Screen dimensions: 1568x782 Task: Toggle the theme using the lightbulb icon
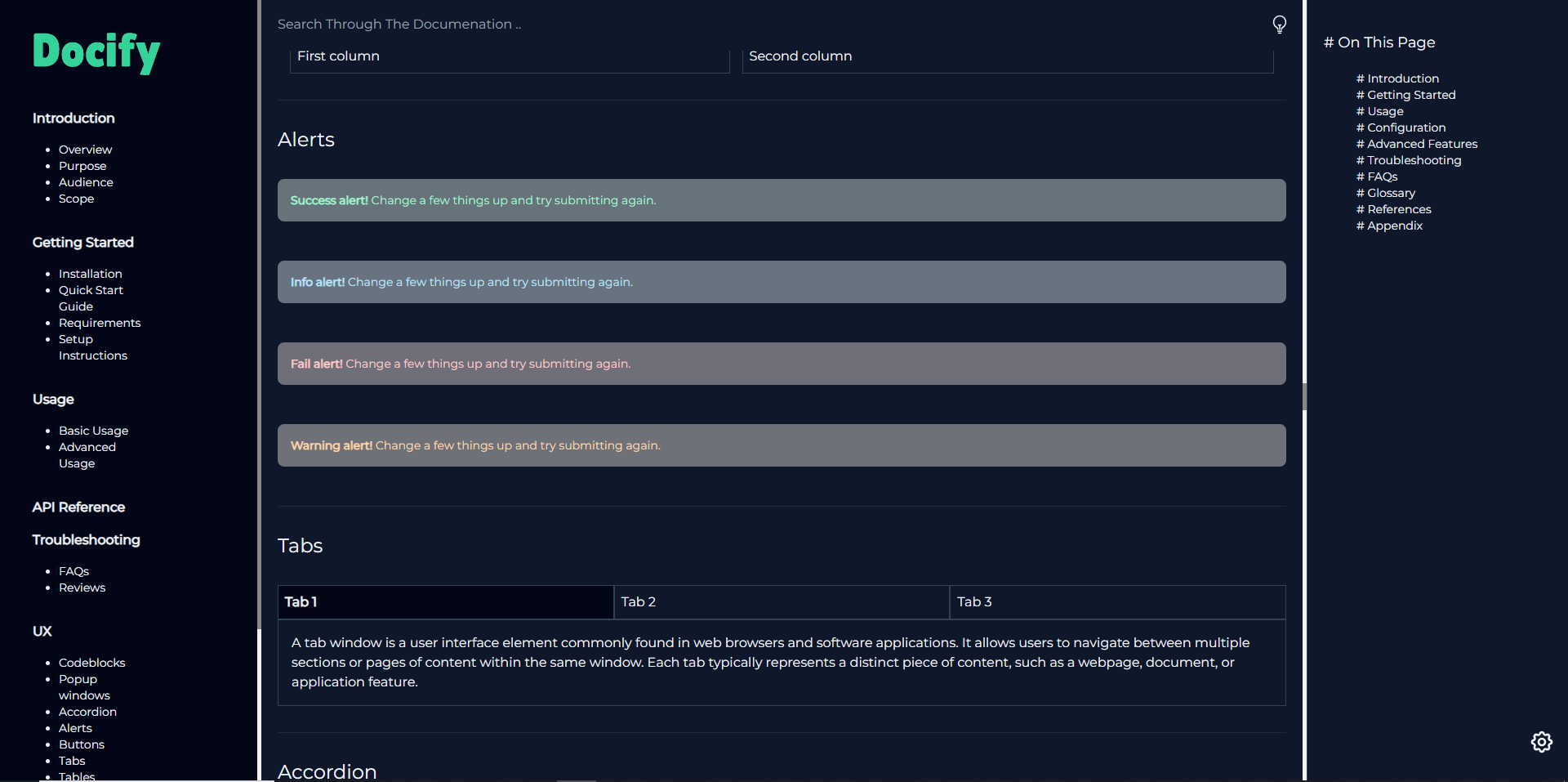click(1279, 25)
